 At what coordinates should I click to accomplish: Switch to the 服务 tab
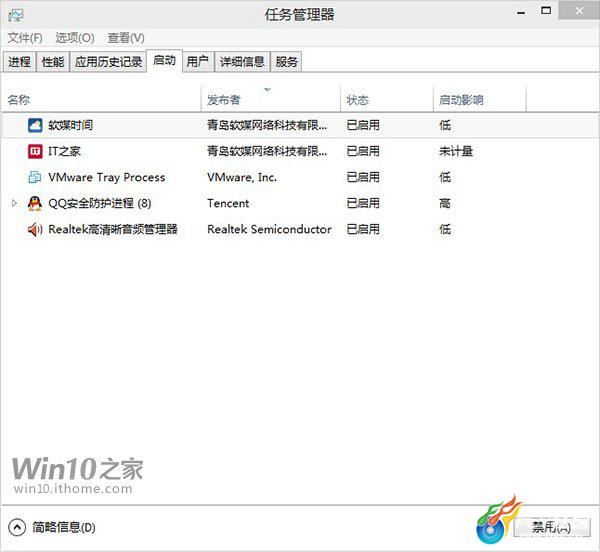click(286, 62)
